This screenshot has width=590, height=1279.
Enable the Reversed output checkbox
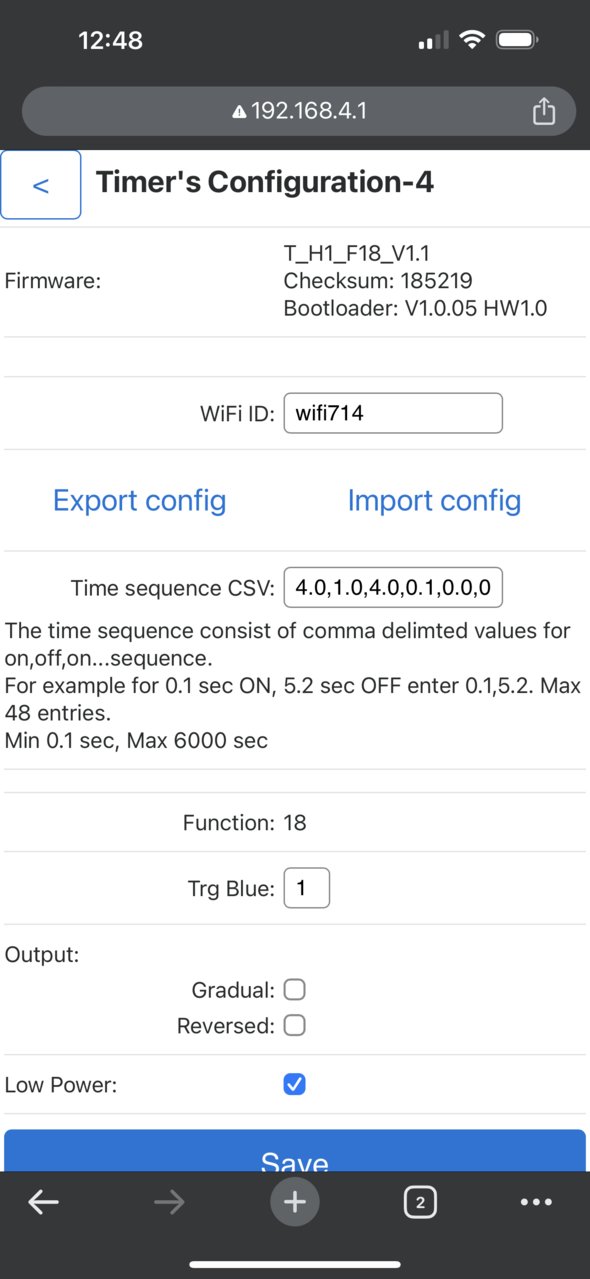(x=294, y=1026)
